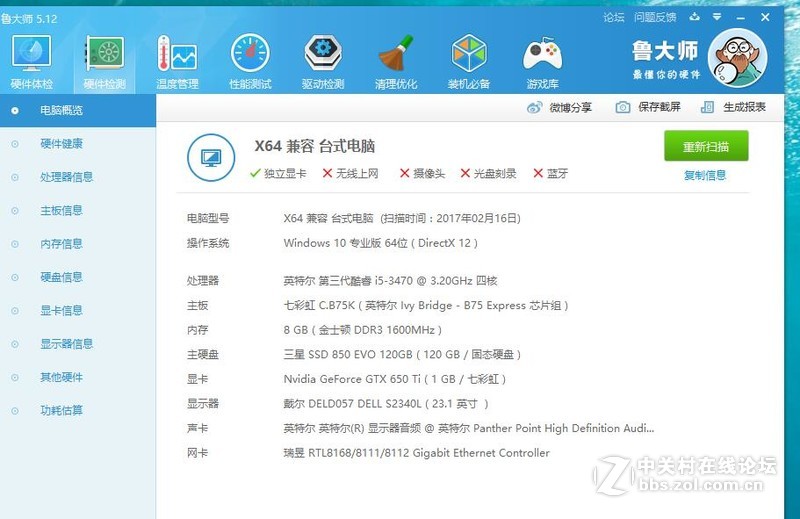The height and width of the screenshot is (519, 800).
Task: Click 生成报表 generate report text
Action: 744,107
